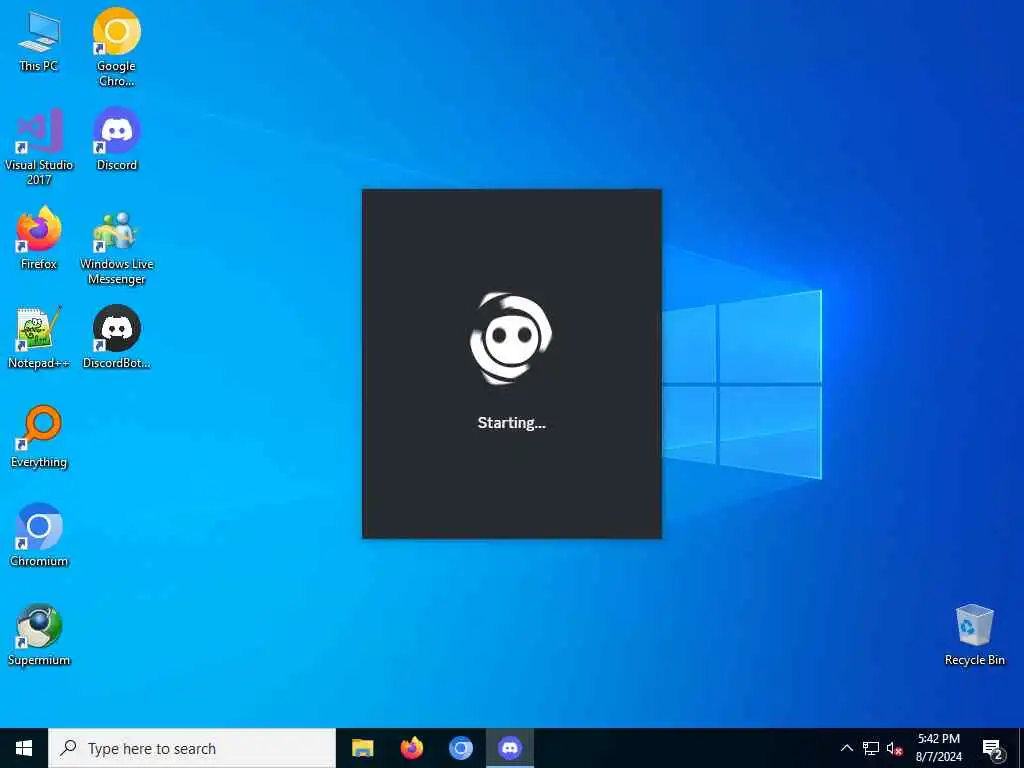The height and width of the screenshot is (768, 1024).
Task: Select the Google Chrome desktop shortcut
Action: click(x=116, y=47)
